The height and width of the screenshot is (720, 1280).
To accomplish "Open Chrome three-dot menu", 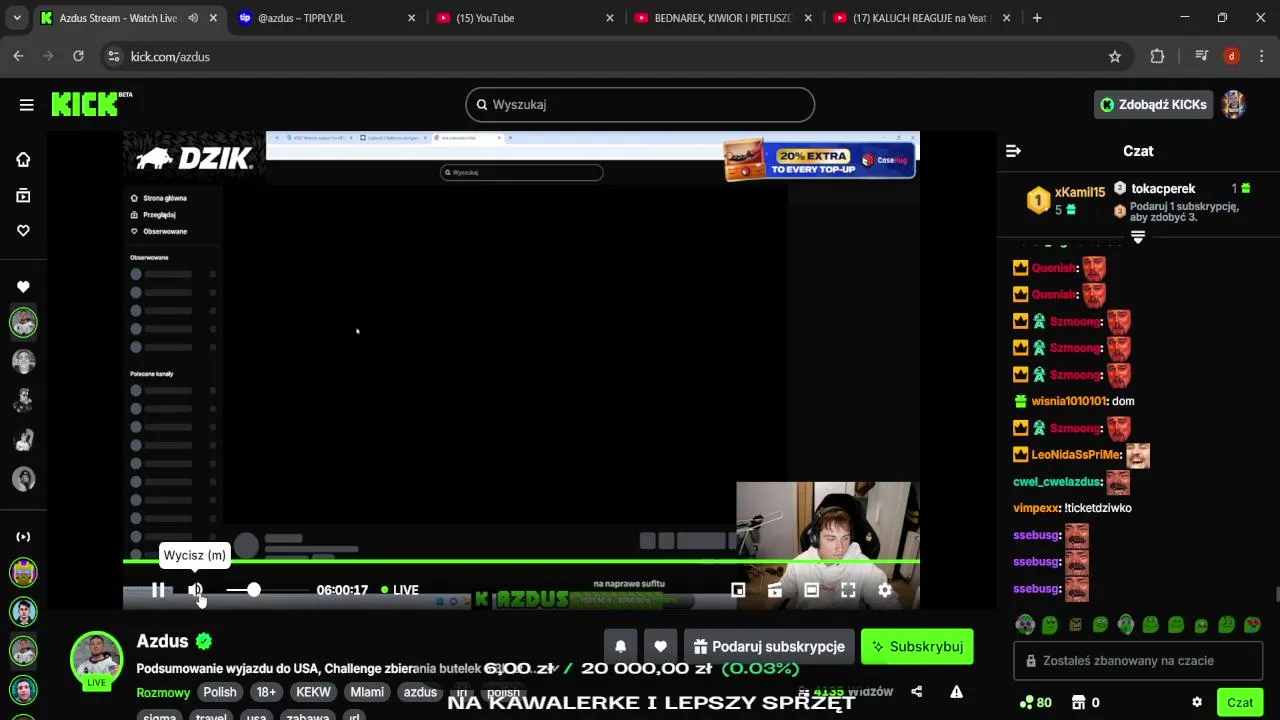I will coord(1262,57).
